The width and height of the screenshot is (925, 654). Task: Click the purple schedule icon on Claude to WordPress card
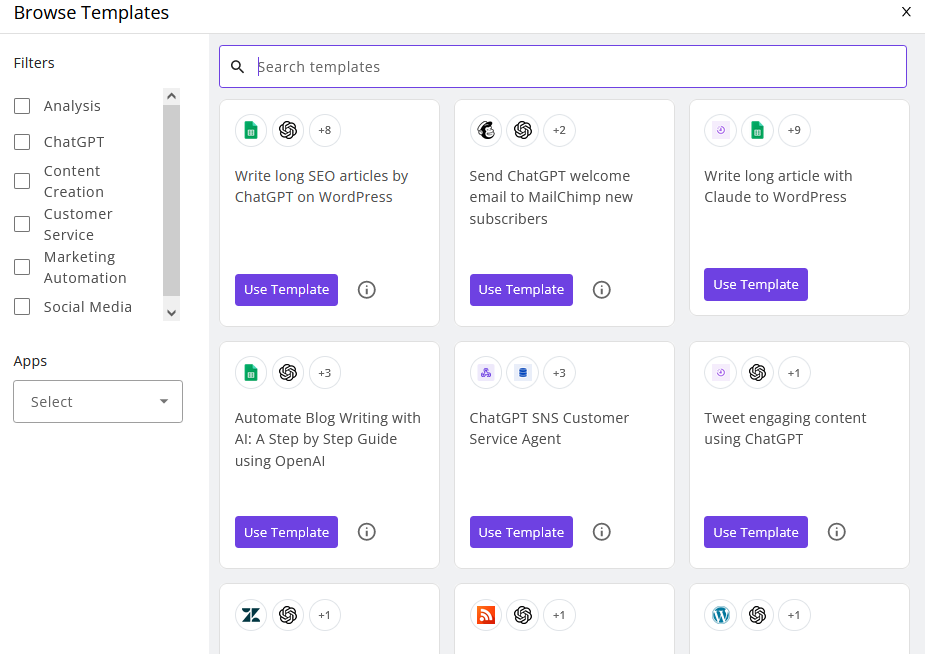click(720, 130)
